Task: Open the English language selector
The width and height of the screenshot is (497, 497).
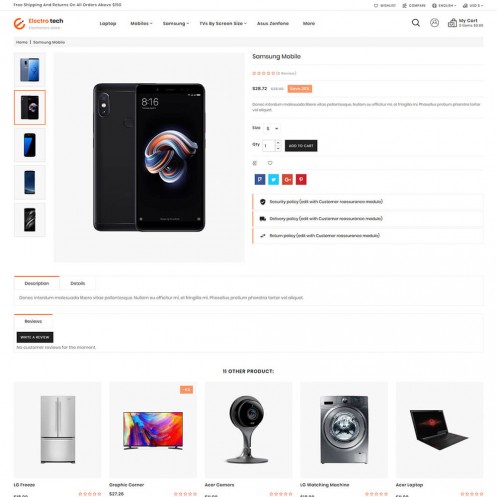Action: click(444, 6)
